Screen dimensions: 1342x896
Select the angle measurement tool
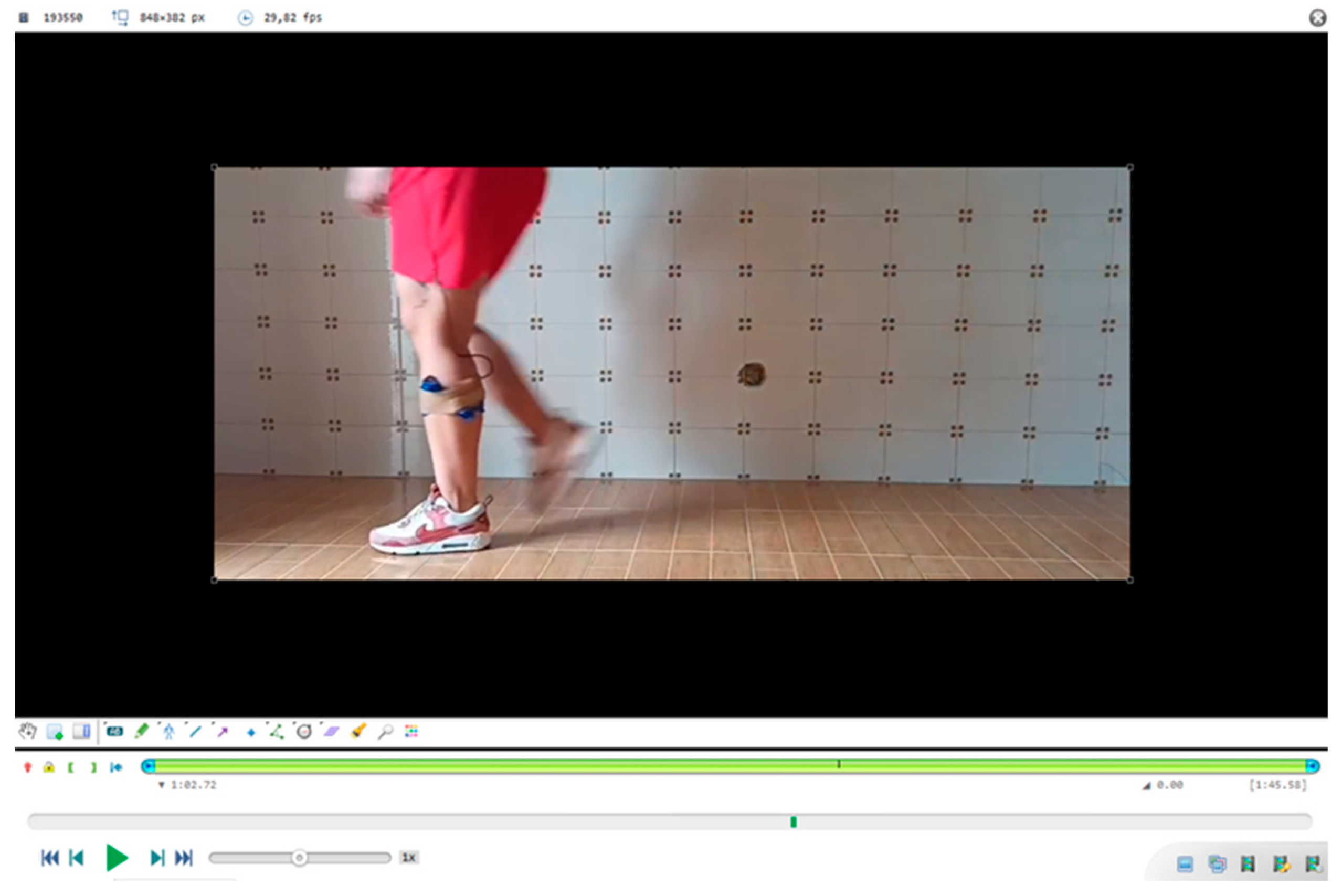(x=277, y=731)
